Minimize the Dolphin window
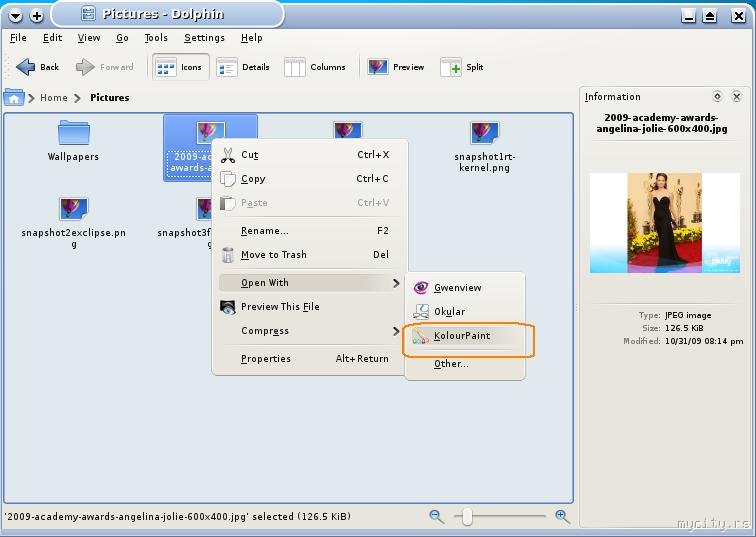Screen dimensions: 756x537 (x=688, y=16)
